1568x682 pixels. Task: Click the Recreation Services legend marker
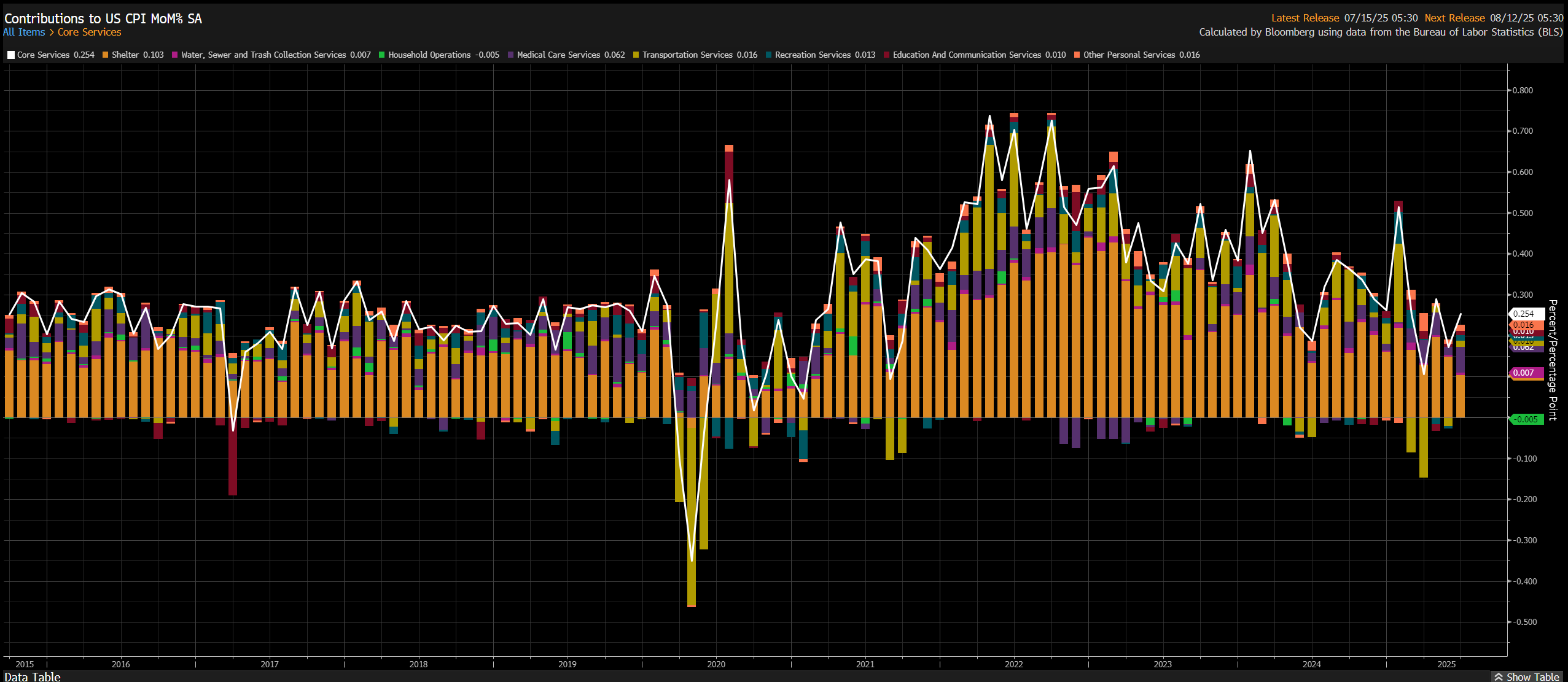coord(769,55)
